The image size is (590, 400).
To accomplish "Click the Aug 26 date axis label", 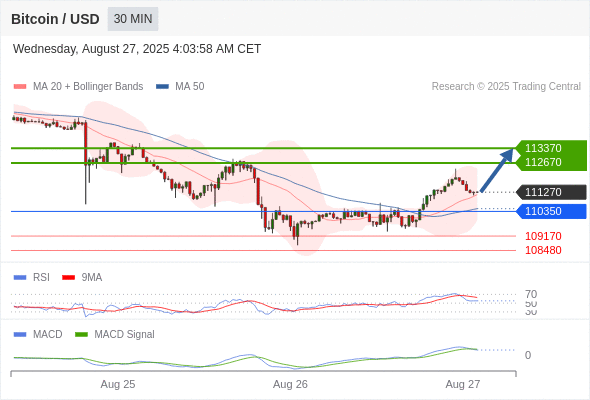I will (x=290, y=384).
